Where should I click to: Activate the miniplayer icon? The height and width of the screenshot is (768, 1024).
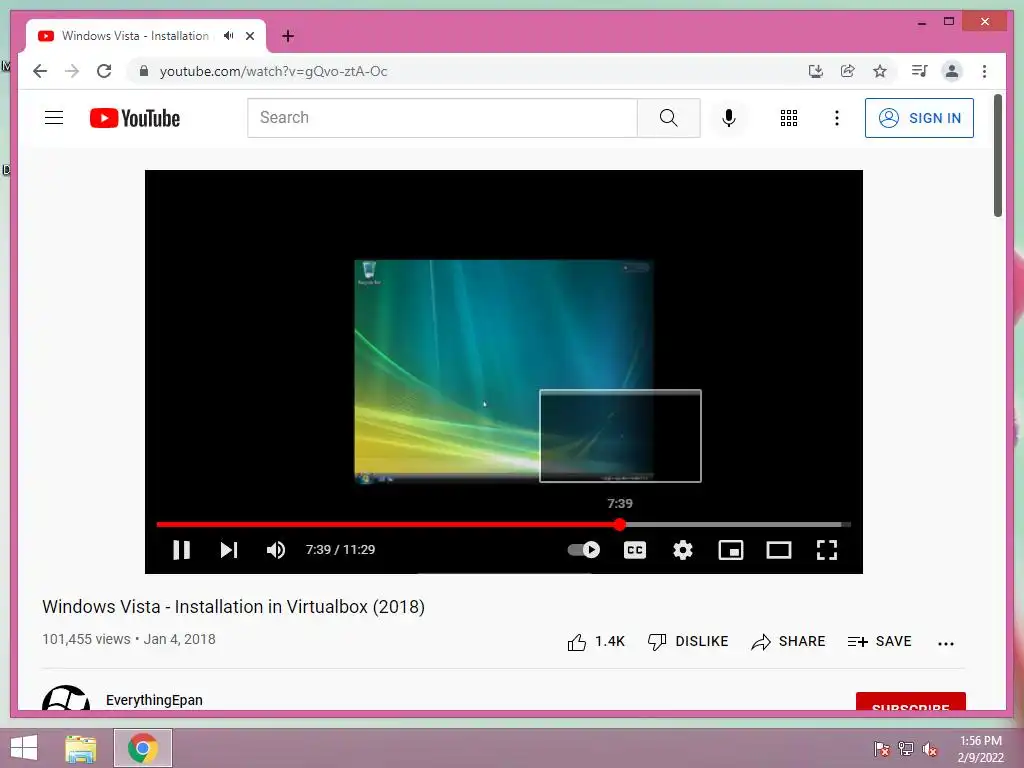click(x=731, y=550)
